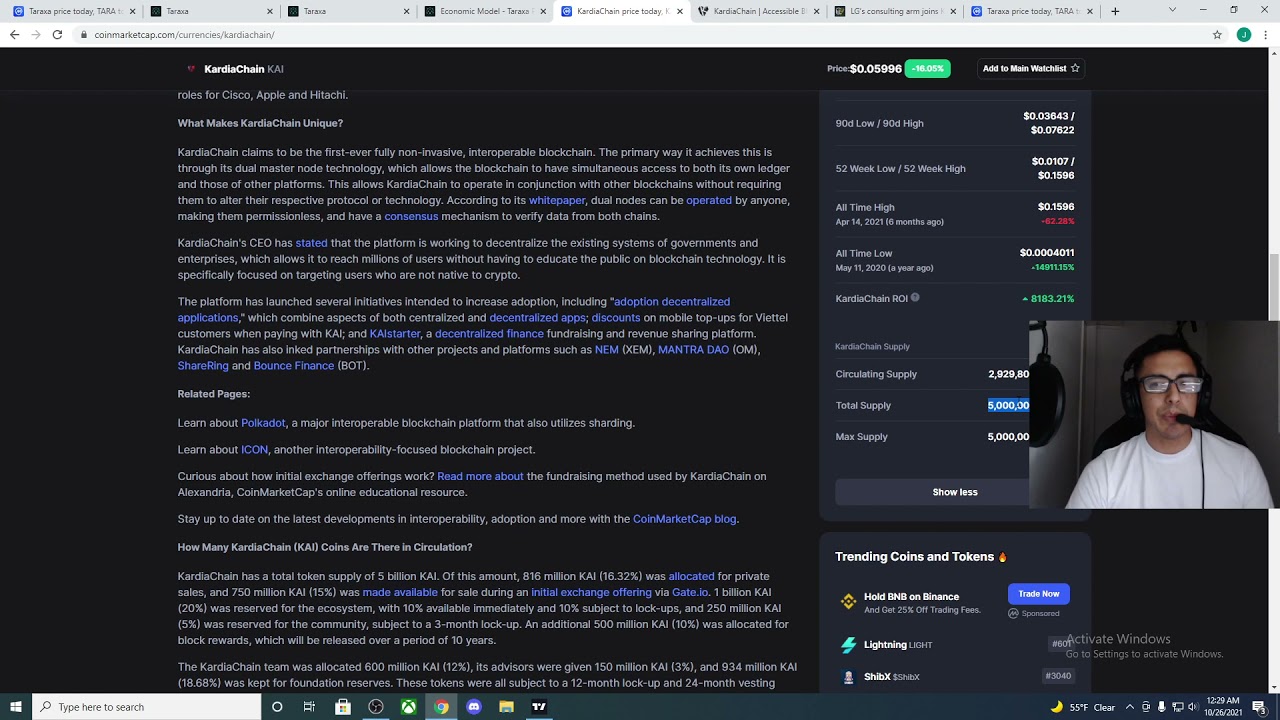Click Lightning LIGHT coin icon
This screenshot has width=1280, height=720.
pyautogui.click(x=848, y=645)
